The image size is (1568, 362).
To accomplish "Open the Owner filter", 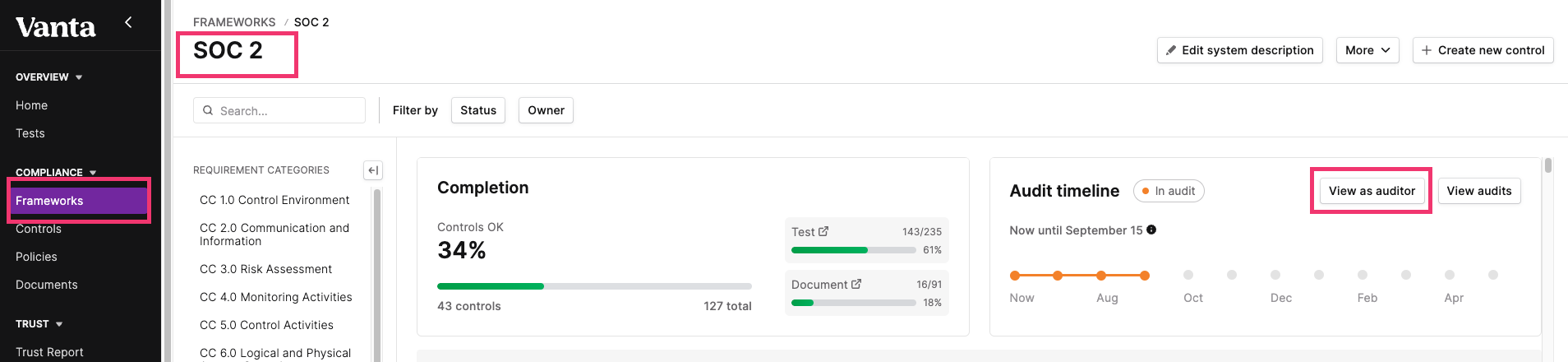I will [x=546, y=110].
